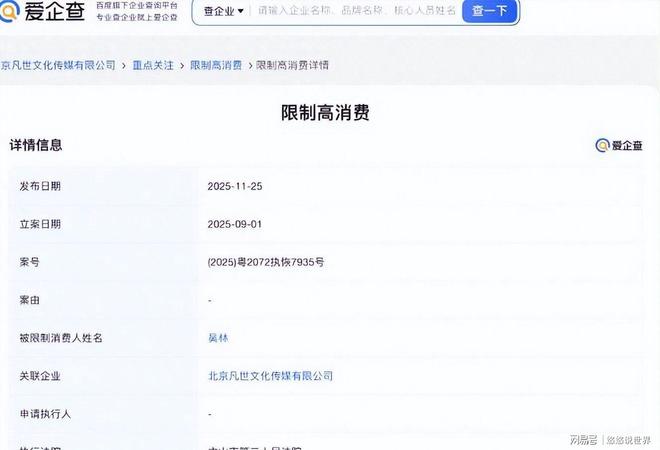
Task: Open the restricted person name link
Action: pyautogui.click(x=218, y=338)
